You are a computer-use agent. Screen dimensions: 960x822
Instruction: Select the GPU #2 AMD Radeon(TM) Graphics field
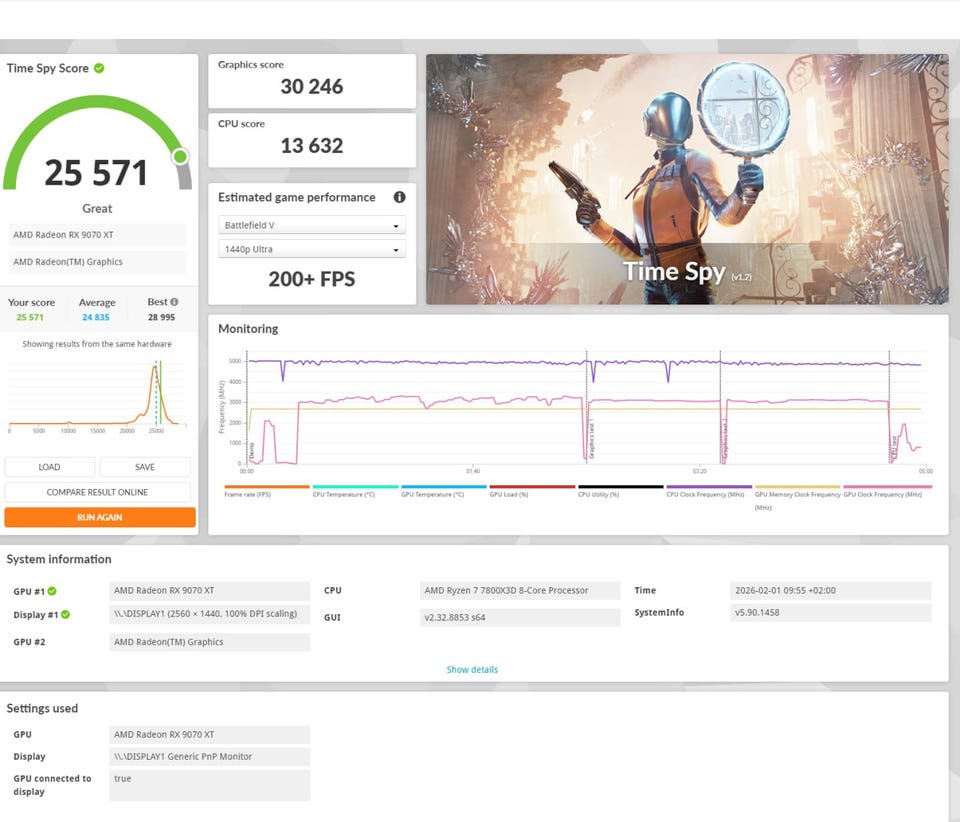[209, 642]
